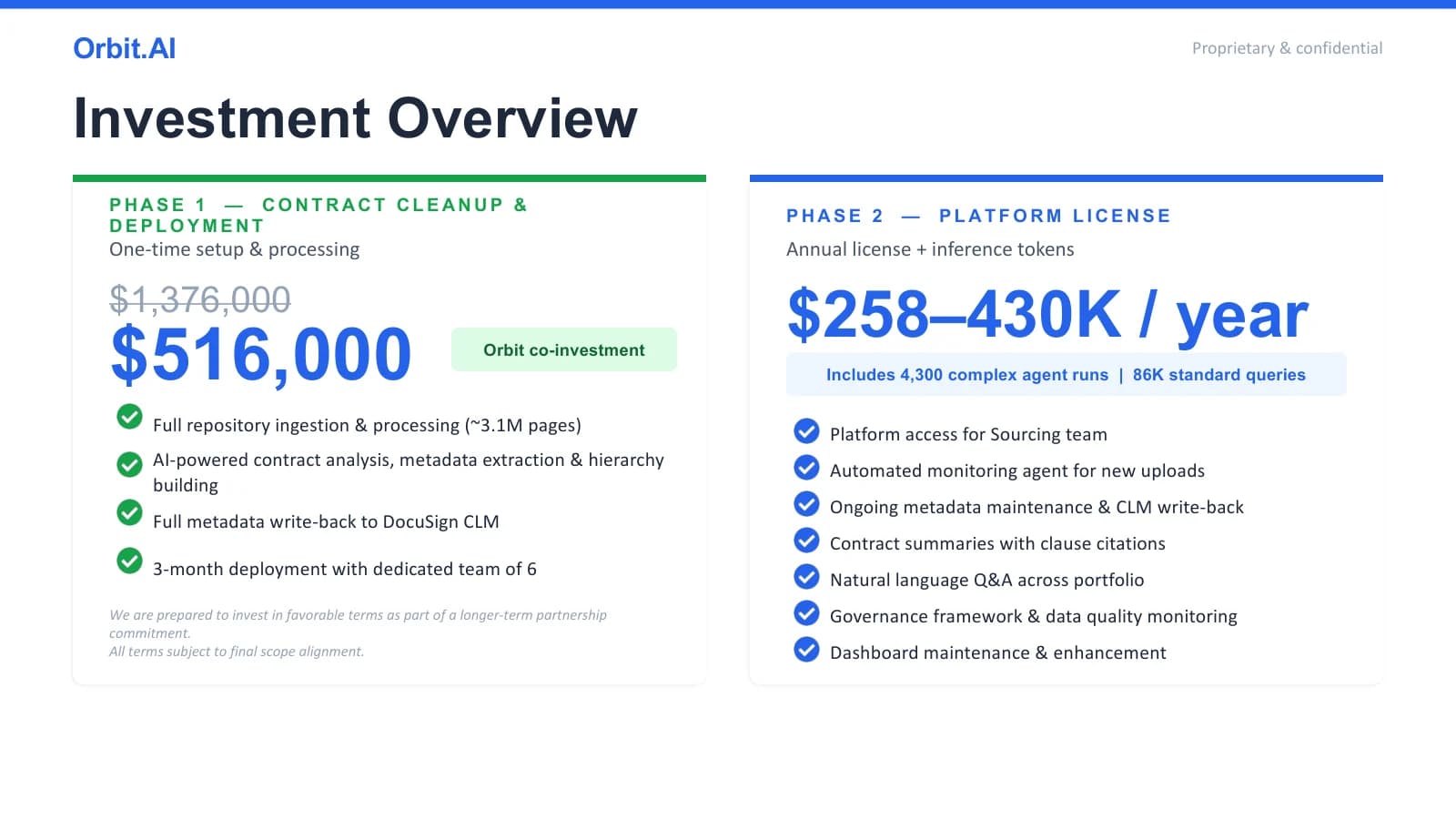Click the blue checkmark beside Governance framework
This screenshot has height=819, width=1456.
tap(806, 612)
